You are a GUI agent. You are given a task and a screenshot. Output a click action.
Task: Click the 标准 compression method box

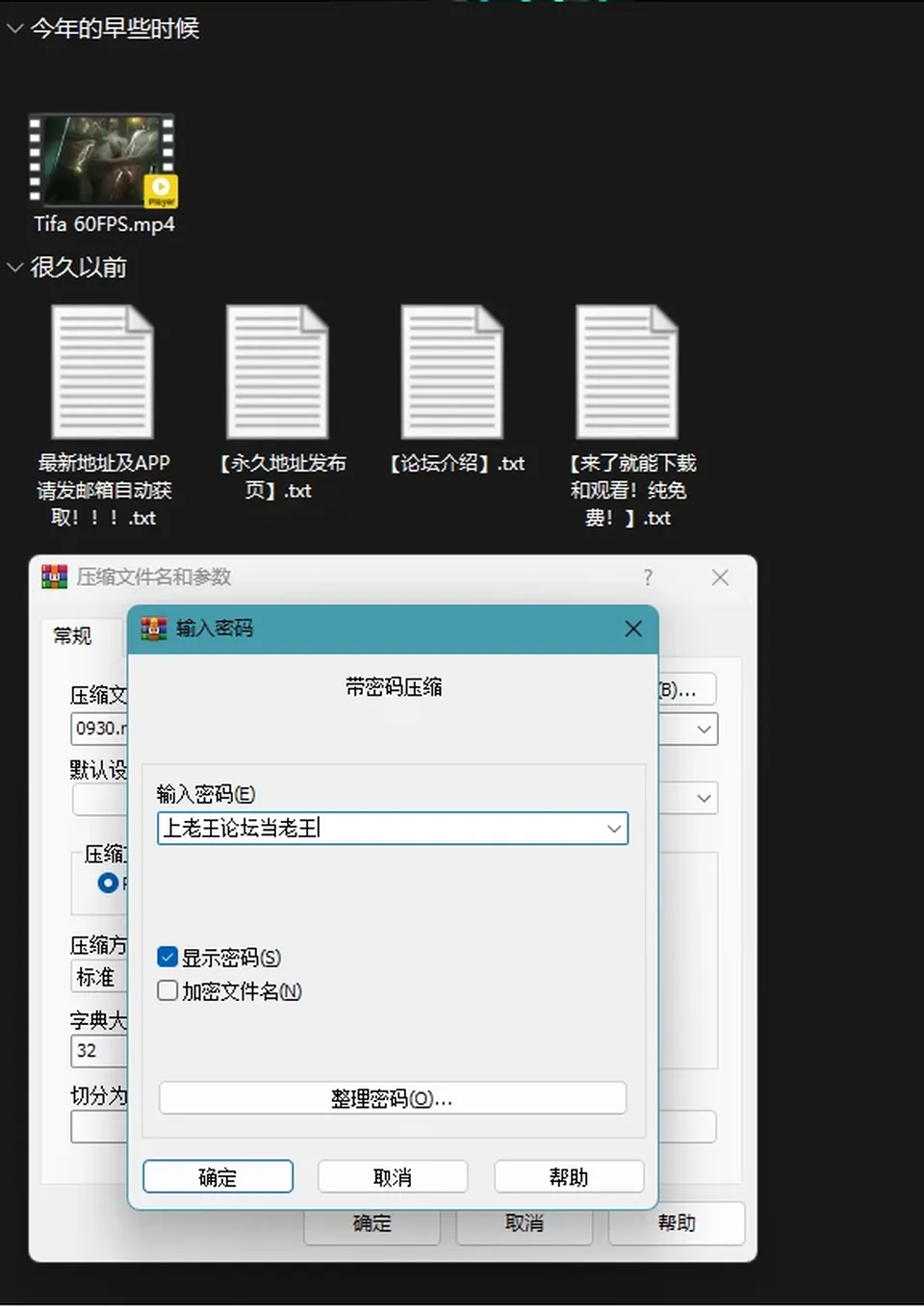click(99, 977)
